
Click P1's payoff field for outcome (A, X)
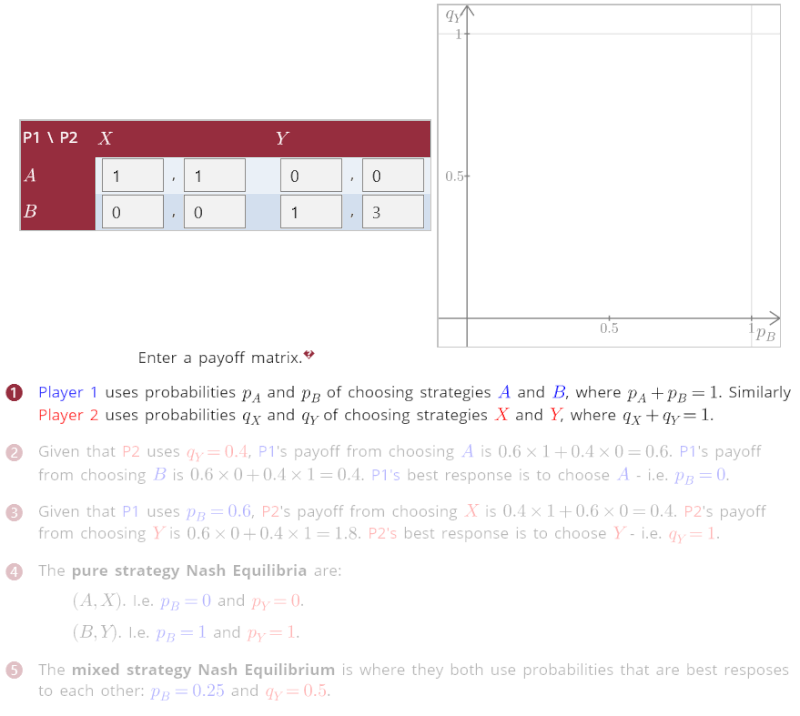(132, 176)
